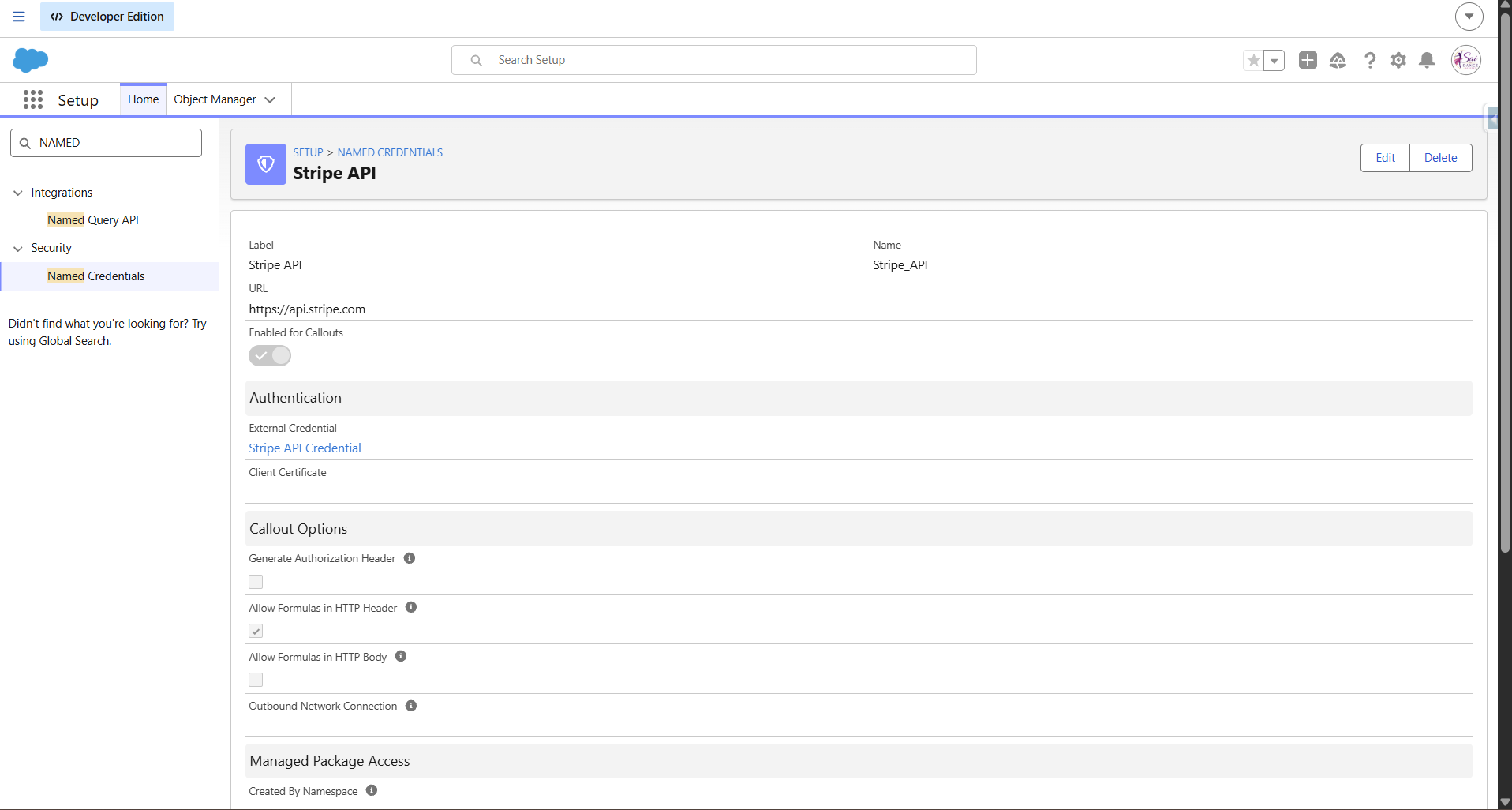Collapse the Integrations section
This screenshot has width=1512, height=810.
pyautogui.click(x=18, y=193)
